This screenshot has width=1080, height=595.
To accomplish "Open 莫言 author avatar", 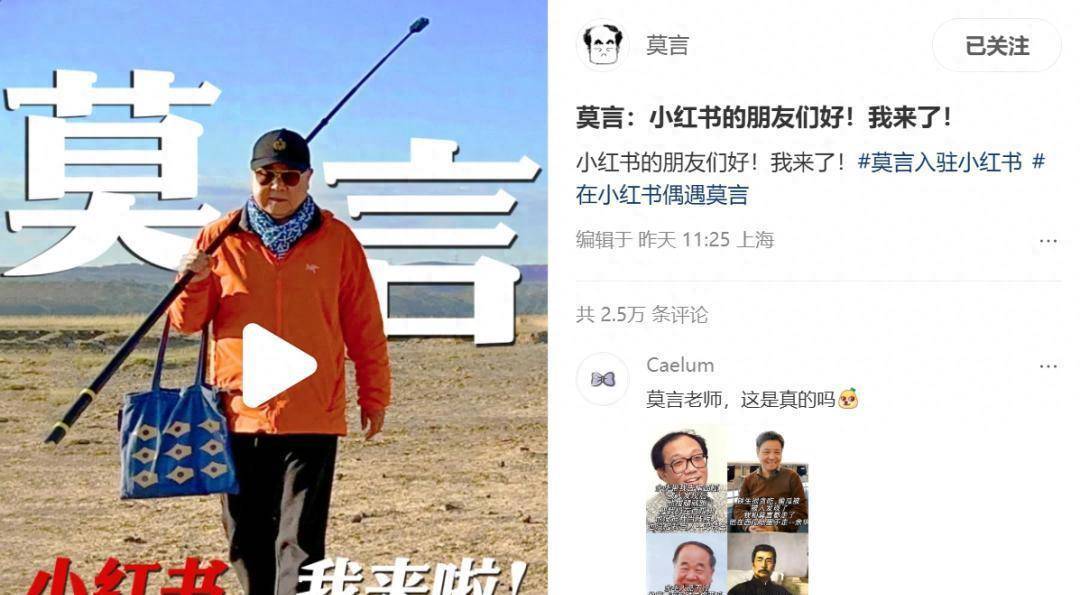I will coord(603,45).
